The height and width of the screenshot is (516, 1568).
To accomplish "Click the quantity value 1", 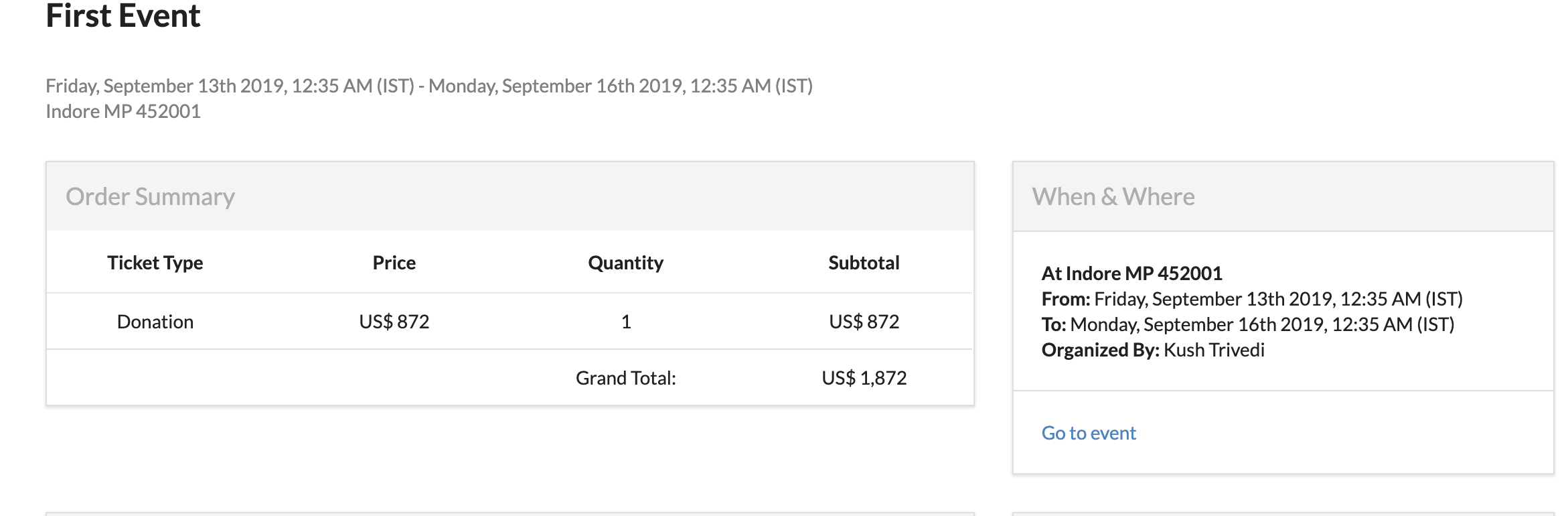I will coord(626,322).
